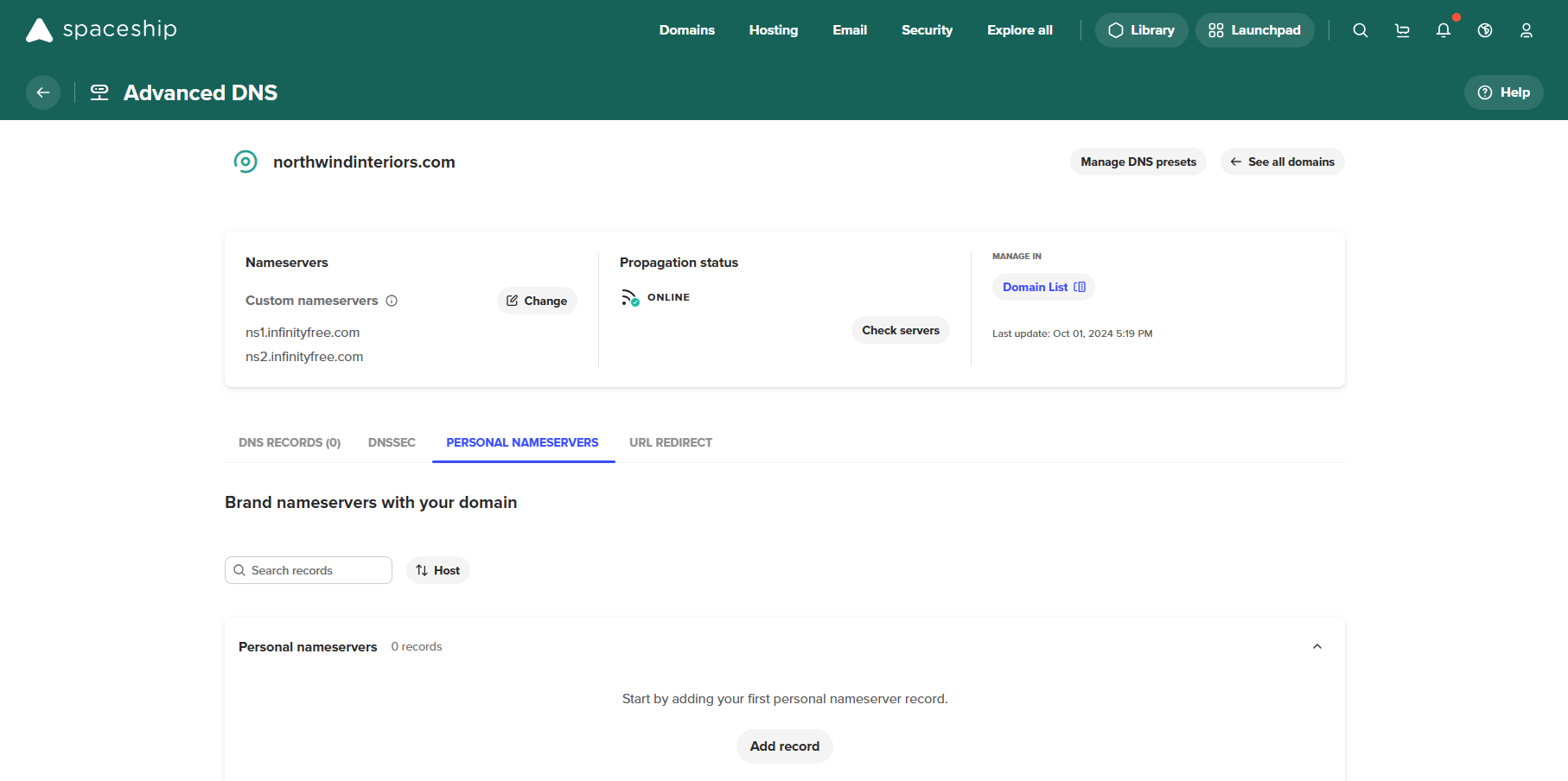
Task: Open the Hosting menu
Action: click(x=773, y=30)
